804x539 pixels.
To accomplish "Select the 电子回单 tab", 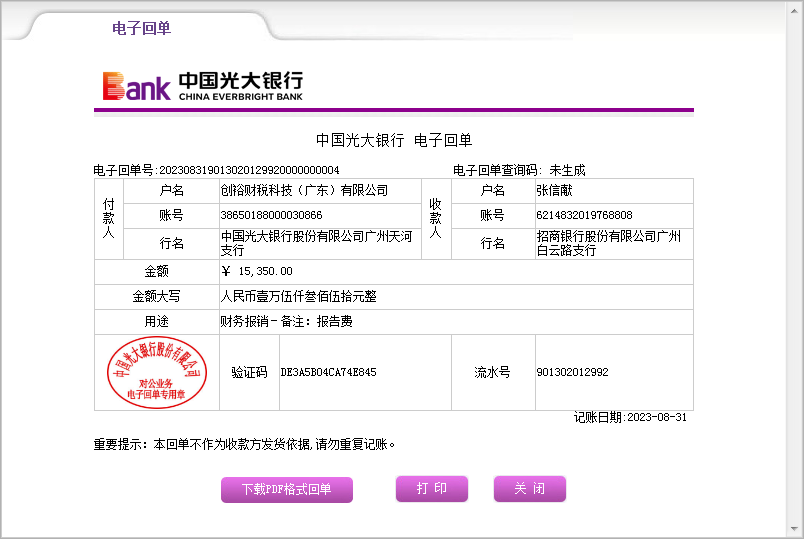I will (142, 28).
